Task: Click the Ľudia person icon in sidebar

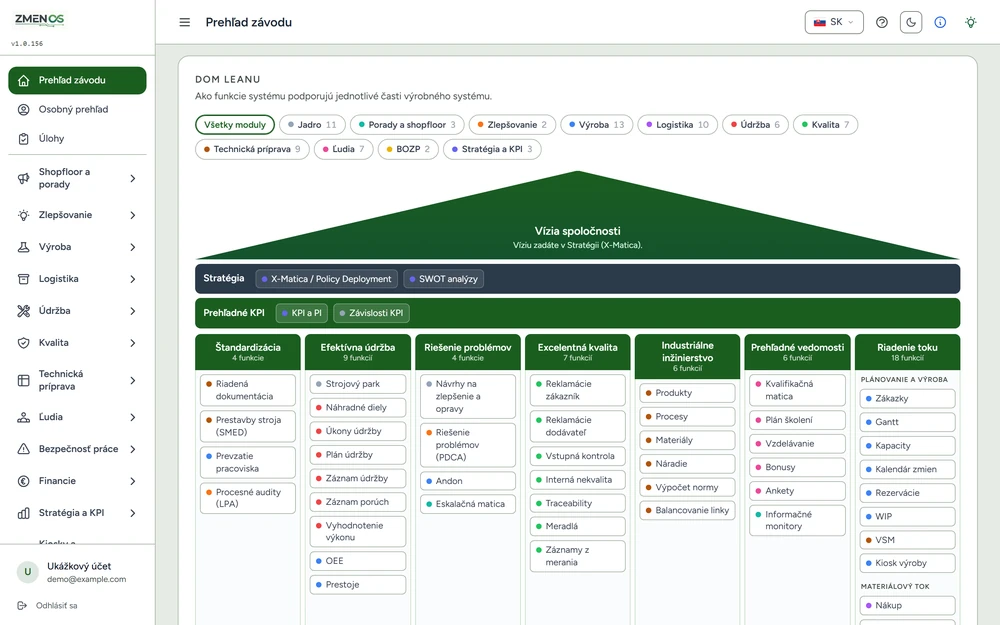Action: [24, 417]
